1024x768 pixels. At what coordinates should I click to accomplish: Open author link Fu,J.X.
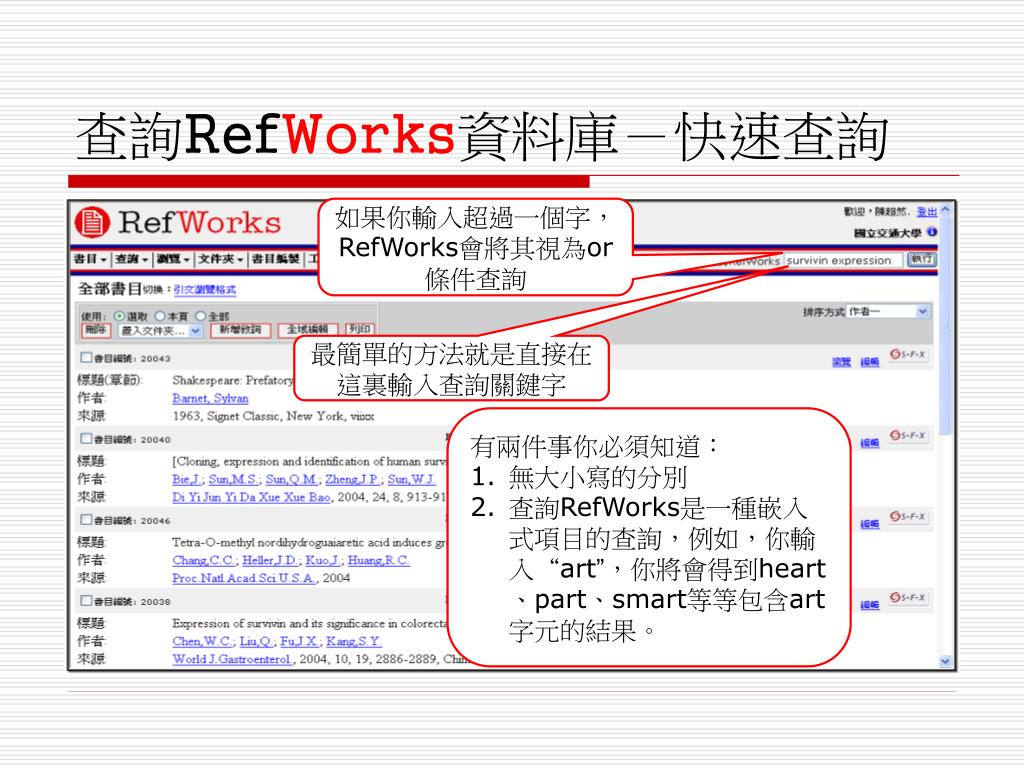(x=298, y=641)
